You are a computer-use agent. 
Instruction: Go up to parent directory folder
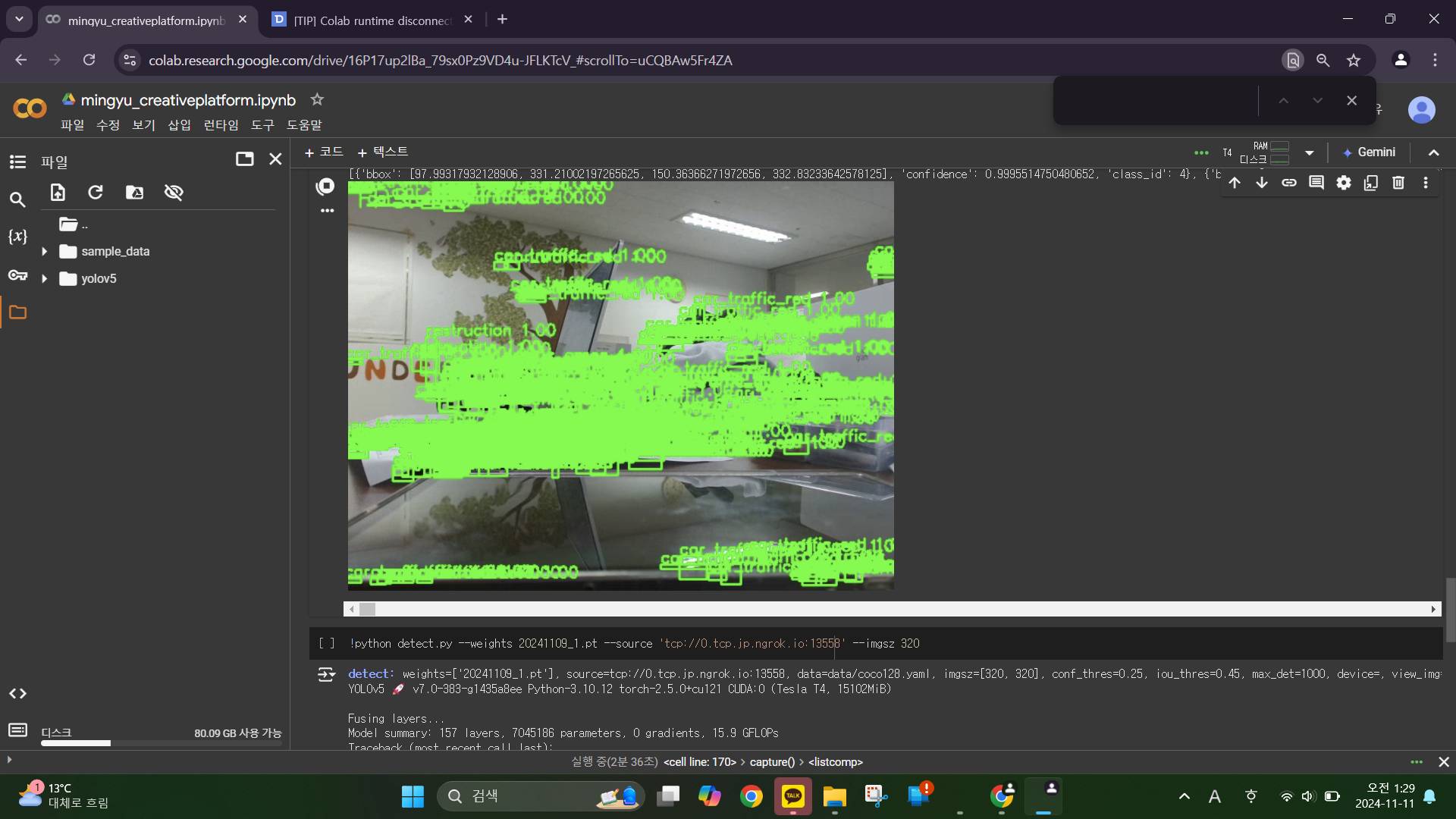pos(73,224)
